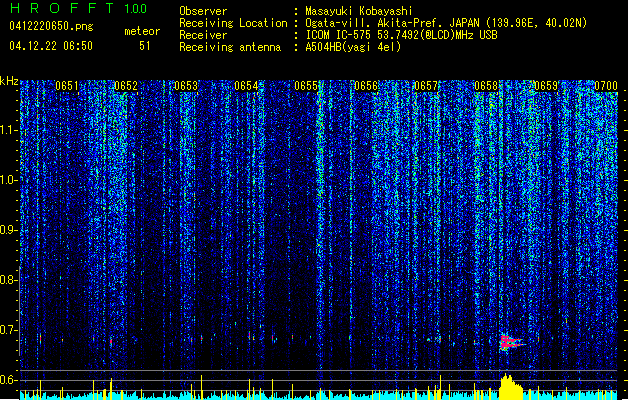Click the Observer label
The width and height of the screenshot is (629, 400).
pyautogui.click(x=203, y=11)
